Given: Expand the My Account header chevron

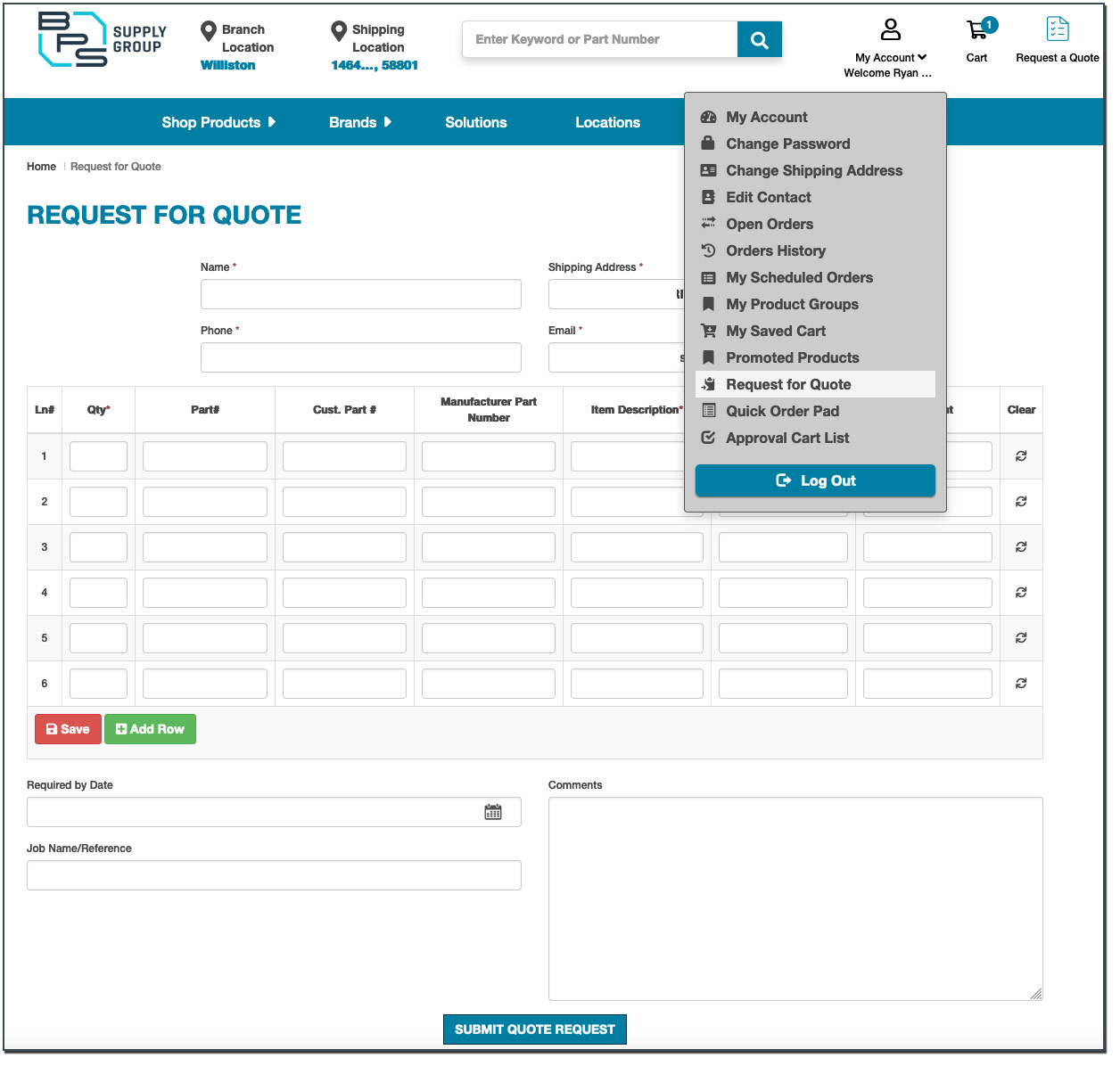Looking at the screenshot, I should pyautogui.click(x=921, y=57).
